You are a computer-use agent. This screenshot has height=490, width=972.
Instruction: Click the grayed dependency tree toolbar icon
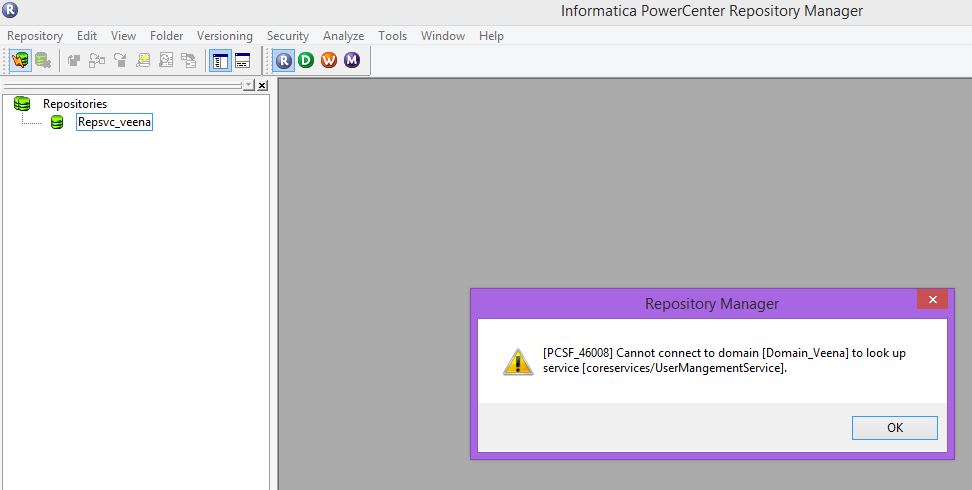[188, 60]
